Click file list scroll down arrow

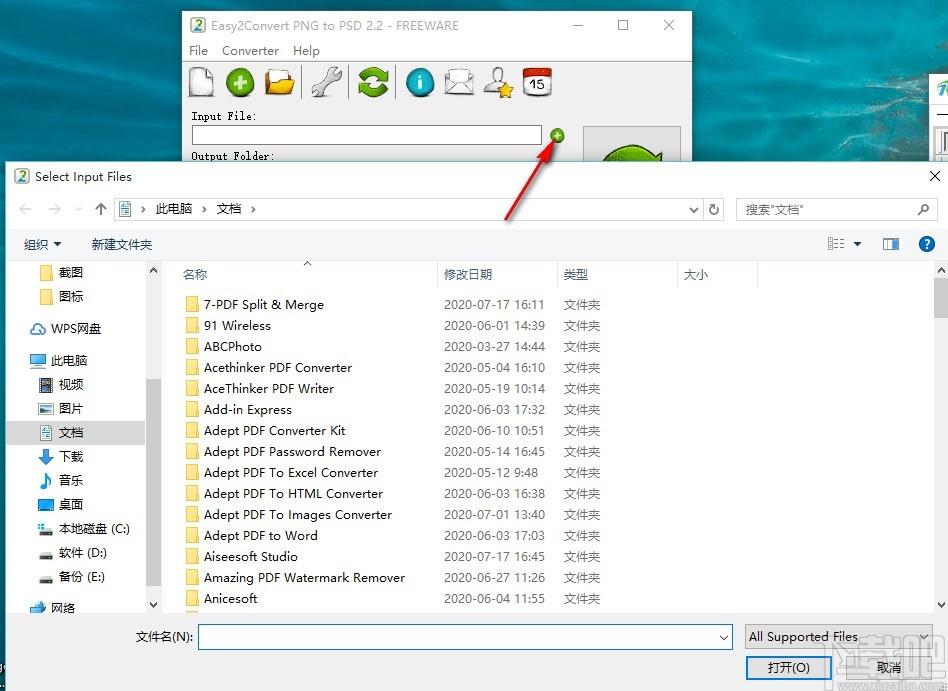point(941,605)
